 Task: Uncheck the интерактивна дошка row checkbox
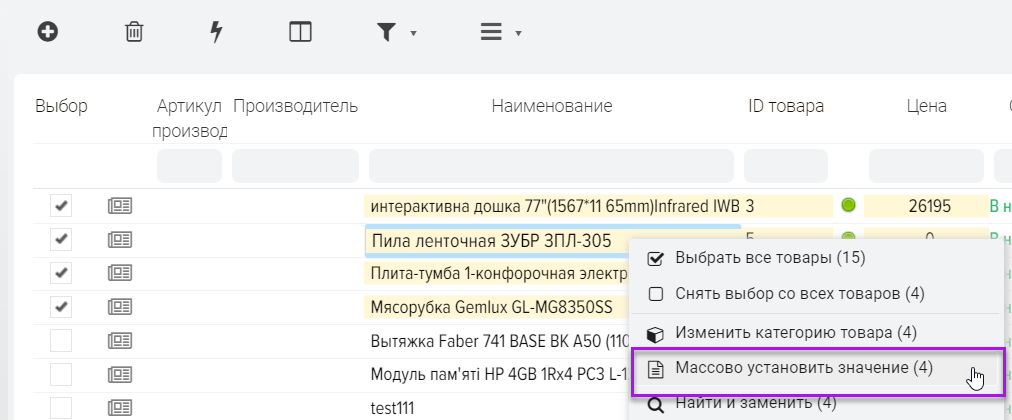[x=61, y=207]
